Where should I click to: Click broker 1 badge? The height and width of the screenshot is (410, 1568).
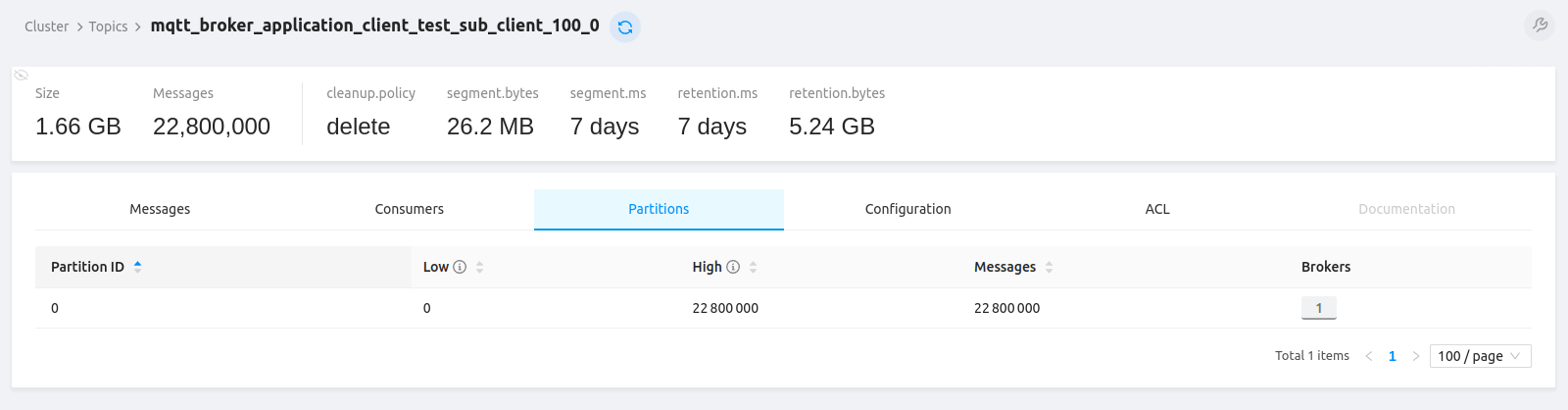point(1318,308)
